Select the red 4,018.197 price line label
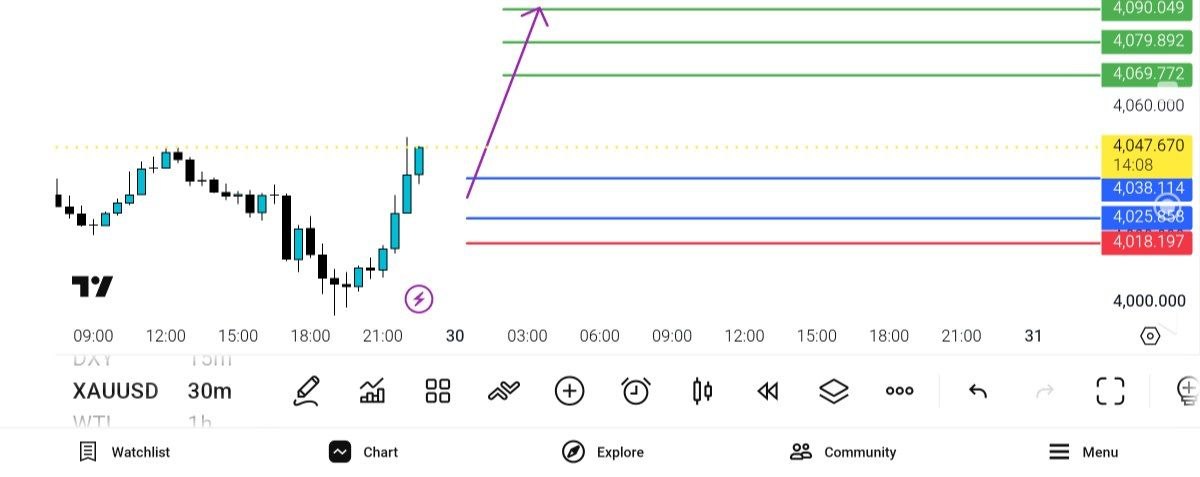The width and height of the screenshot is (1200, 477). pos(1146,243)
